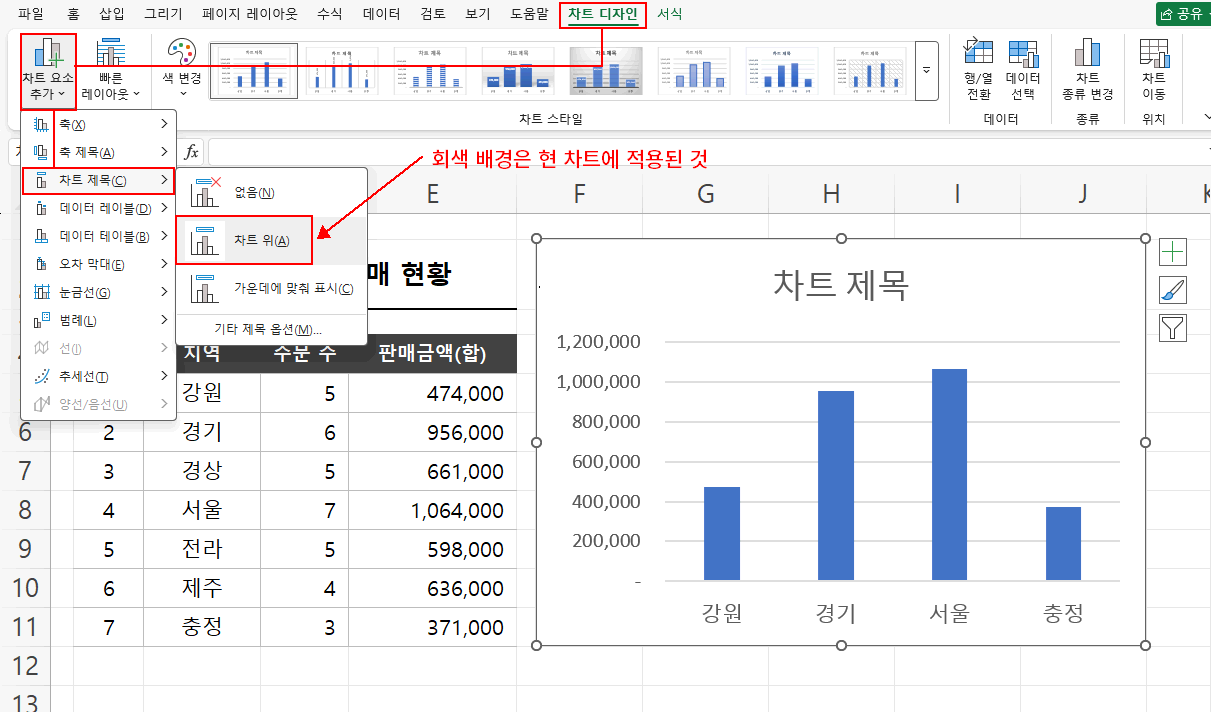Open the chart styles brush icon beside chart
The image size is (1211, 712).
[x=1172, y=290]
